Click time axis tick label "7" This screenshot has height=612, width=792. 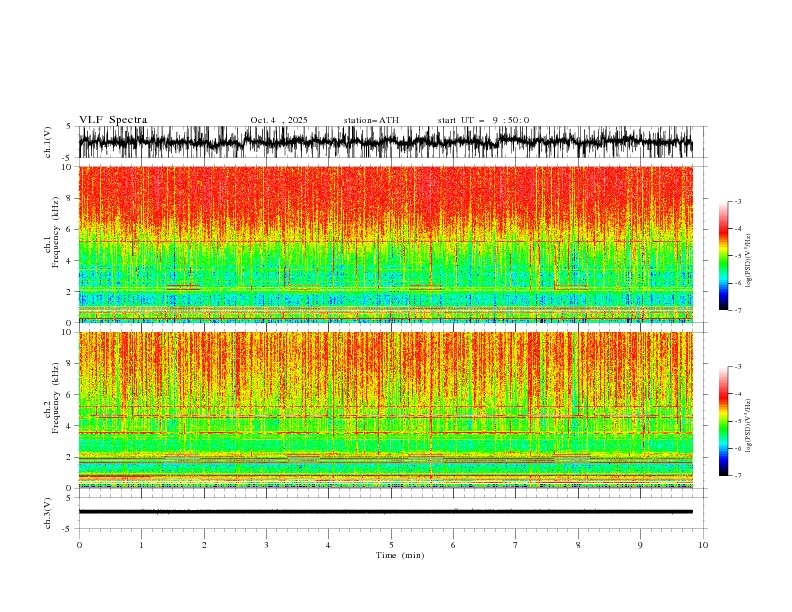click(x=516, y=545)
